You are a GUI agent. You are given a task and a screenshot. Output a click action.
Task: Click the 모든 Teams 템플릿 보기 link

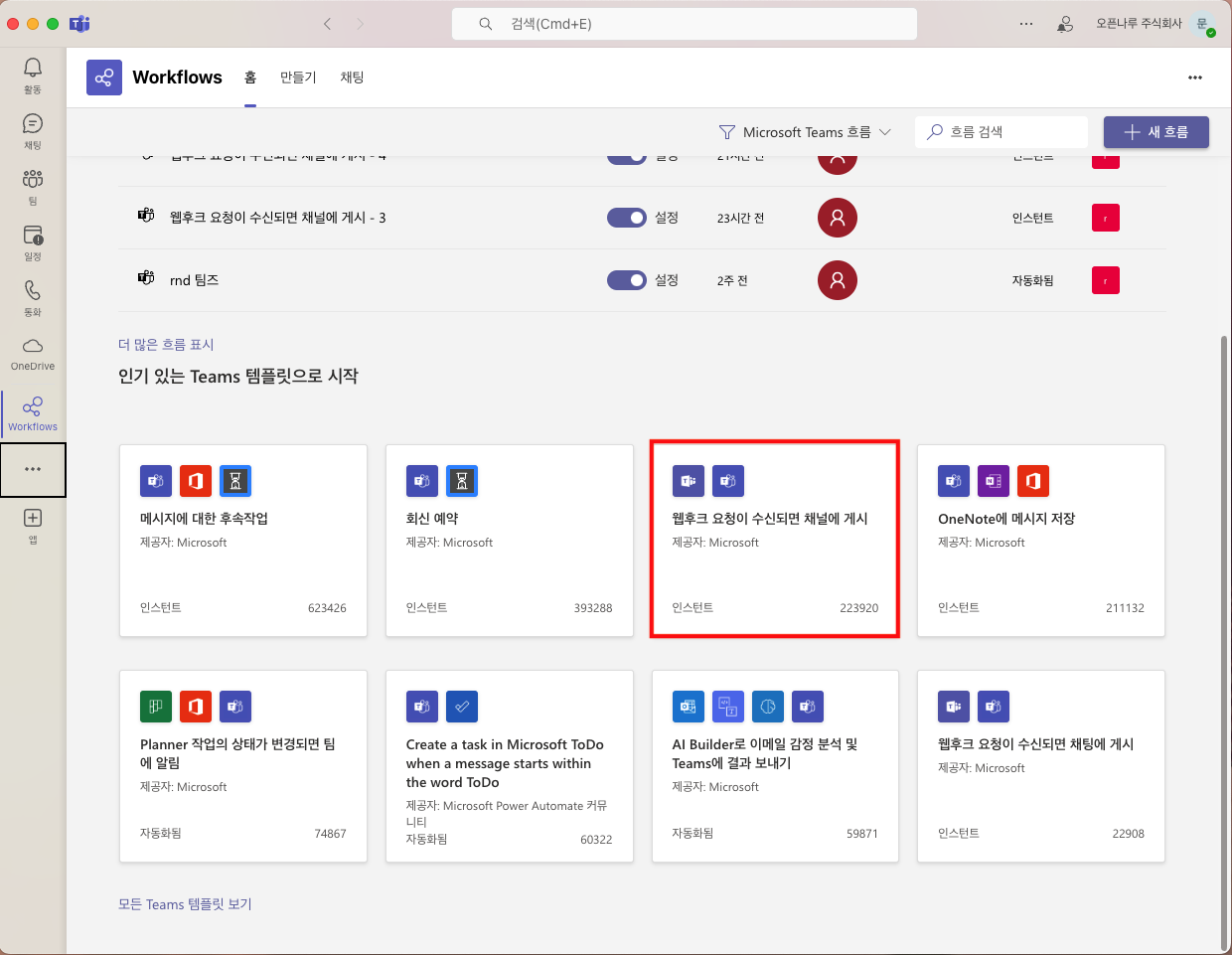click(185, 904)
